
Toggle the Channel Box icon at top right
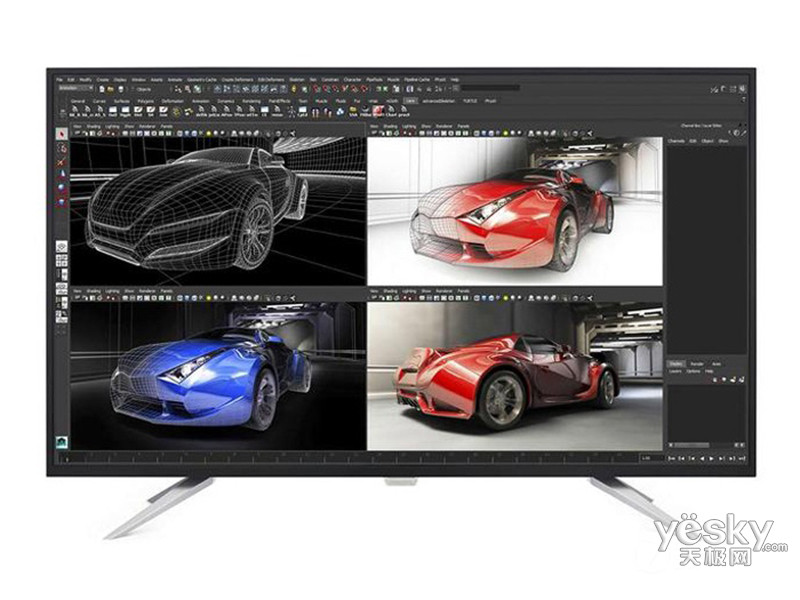point(742,89)
